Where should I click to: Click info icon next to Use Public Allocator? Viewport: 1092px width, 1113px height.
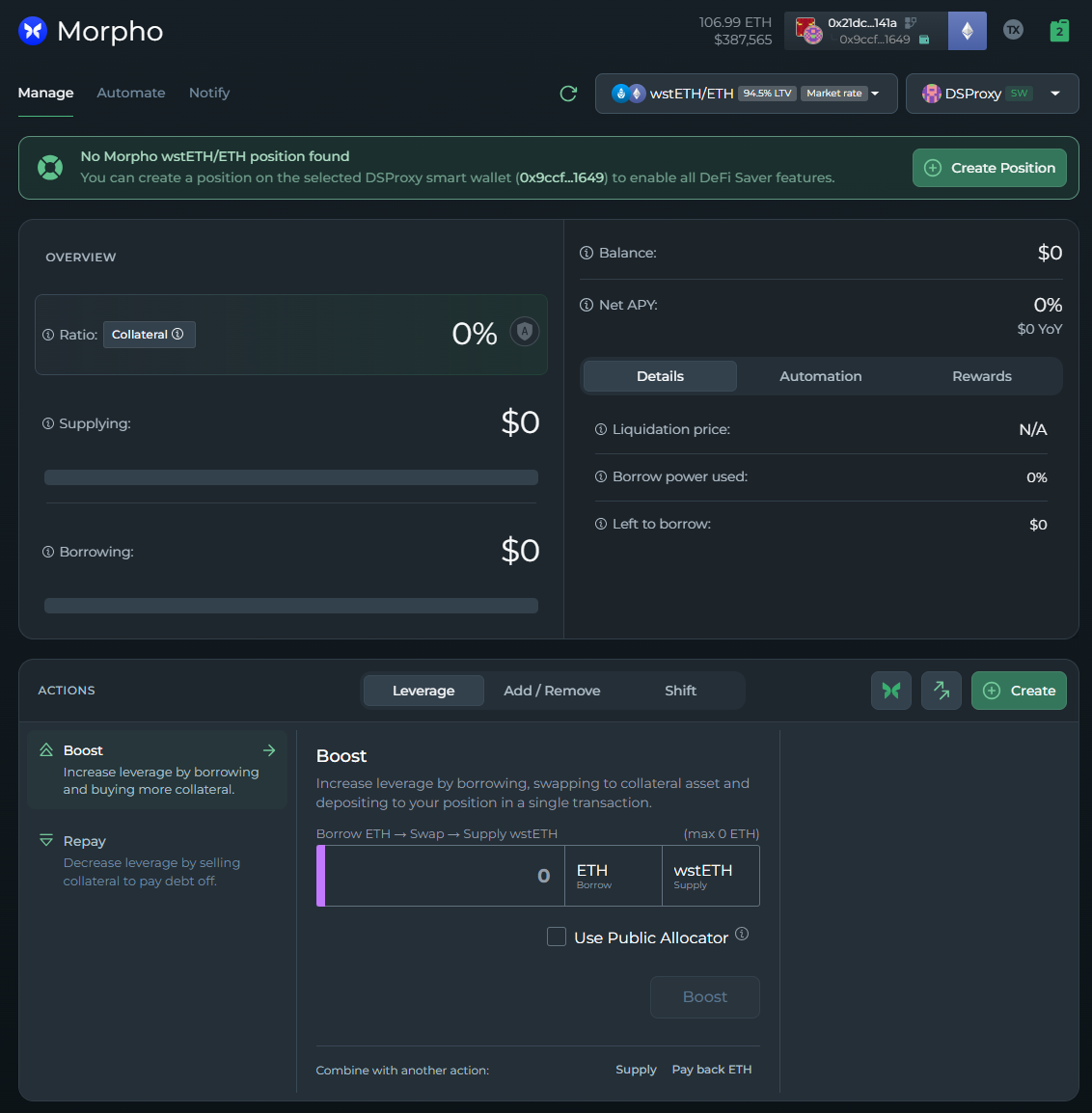(x=742, y=934)
